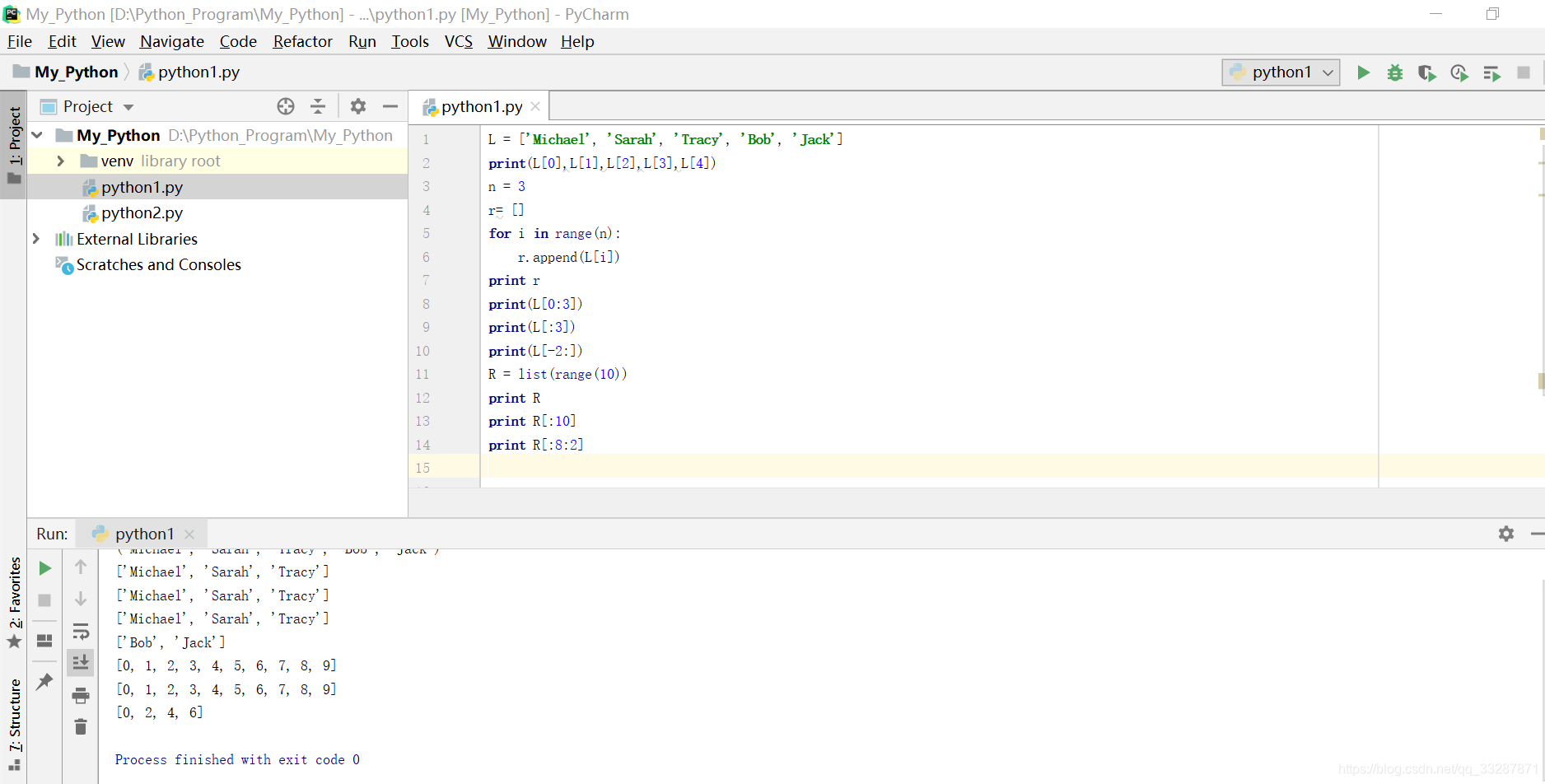Click console output line '[0, 2, 4, 6]'

(x=159, y=712)
